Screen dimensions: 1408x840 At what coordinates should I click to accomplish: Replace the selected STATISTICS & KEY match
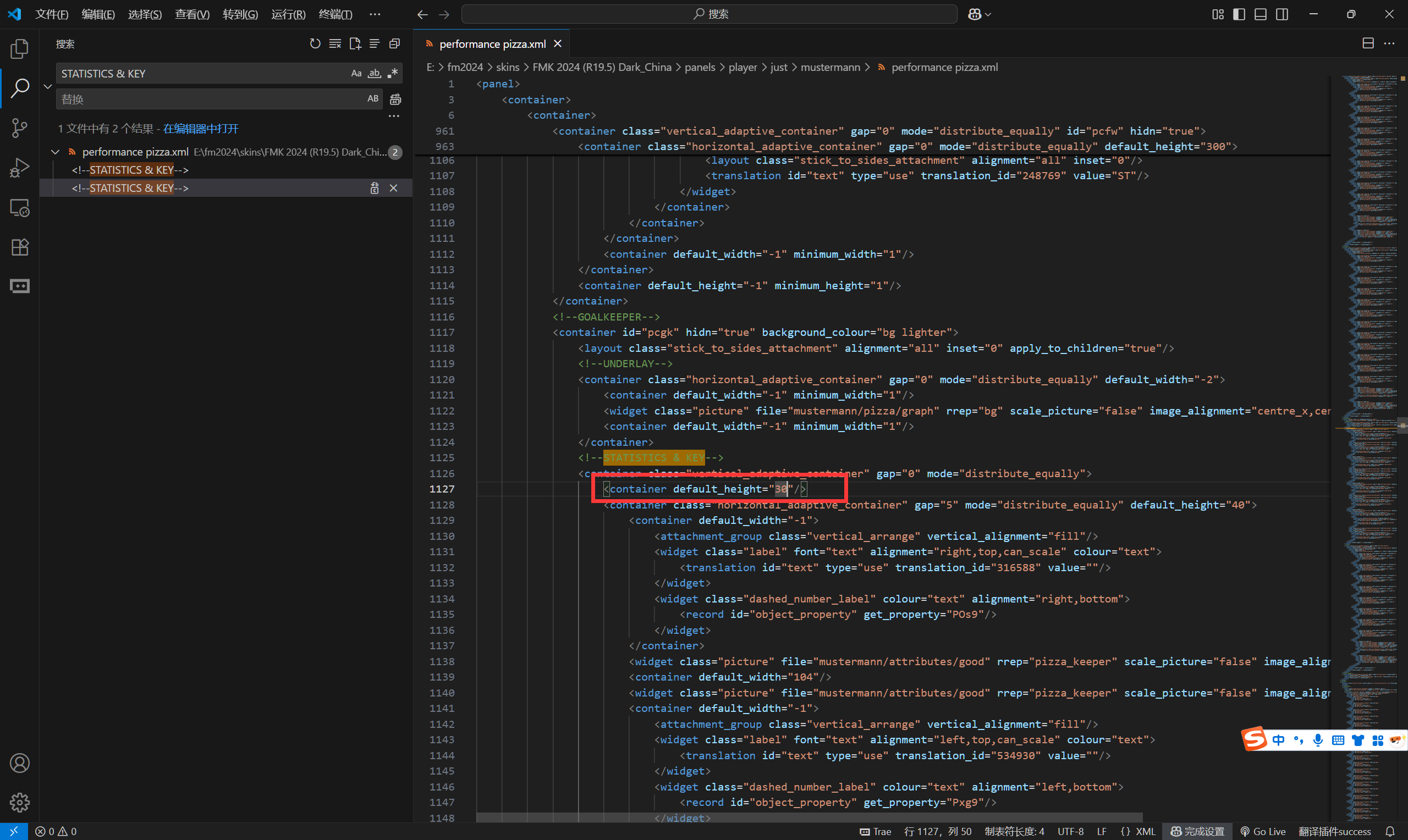374,188
